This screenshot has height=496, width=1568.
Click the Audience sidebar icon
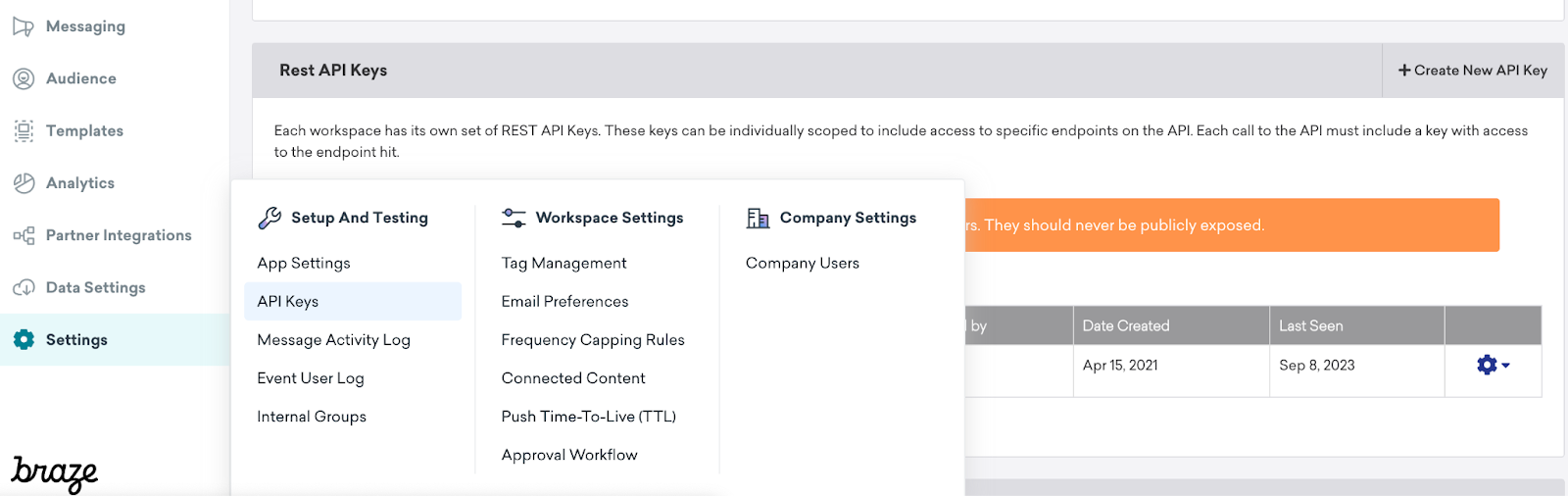pos(24,78)
